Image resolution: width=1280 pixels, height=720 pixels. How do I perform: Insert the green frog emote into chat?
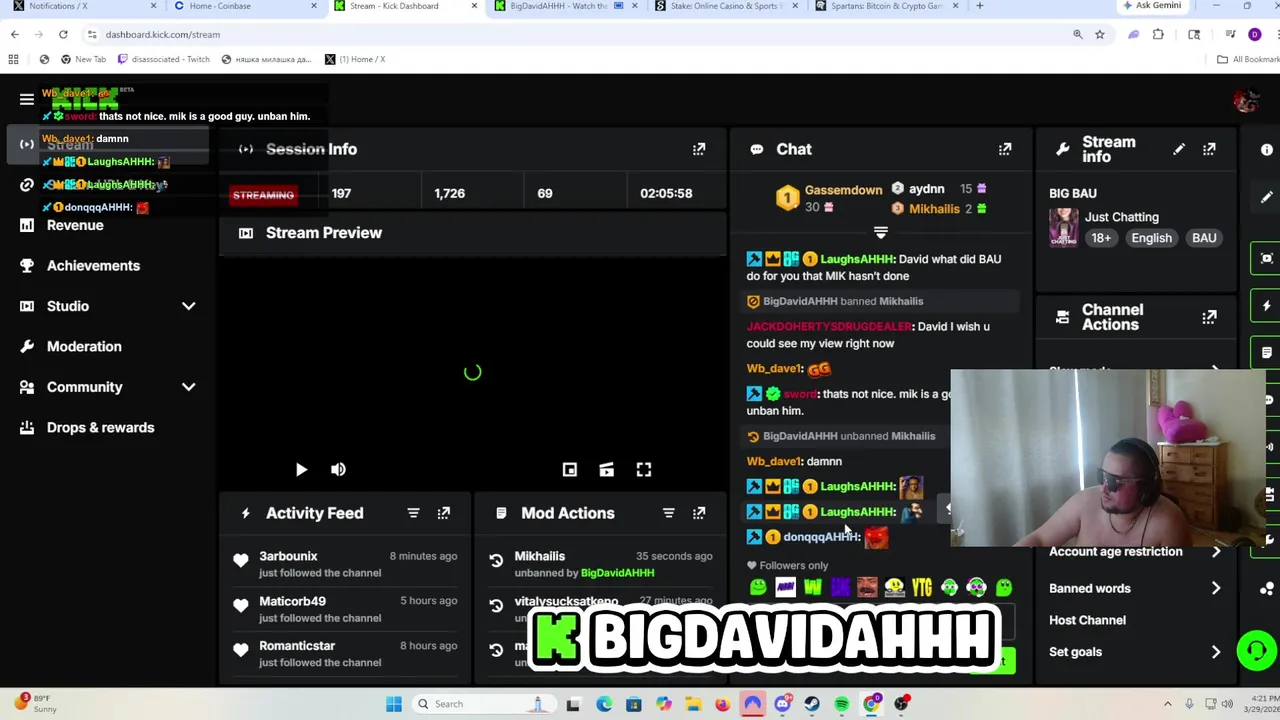pos(758,588)
